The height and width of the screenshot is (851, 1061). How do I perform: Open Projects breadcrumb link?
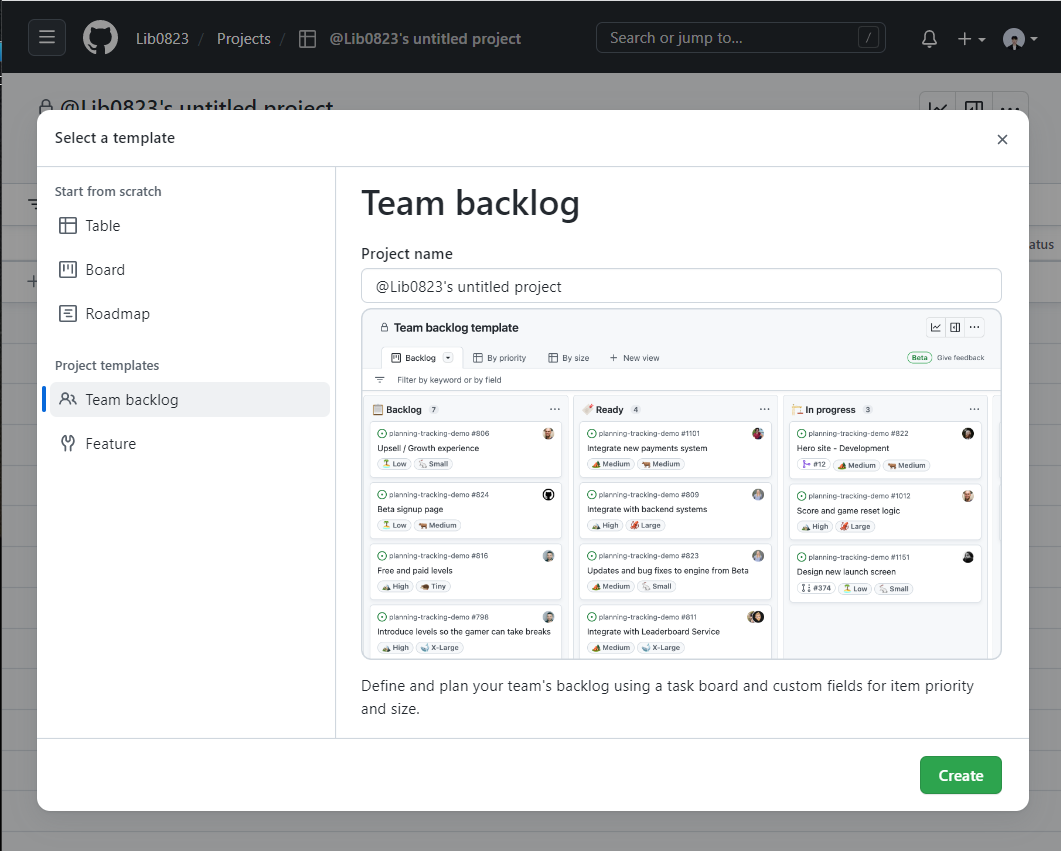point(244,39)
